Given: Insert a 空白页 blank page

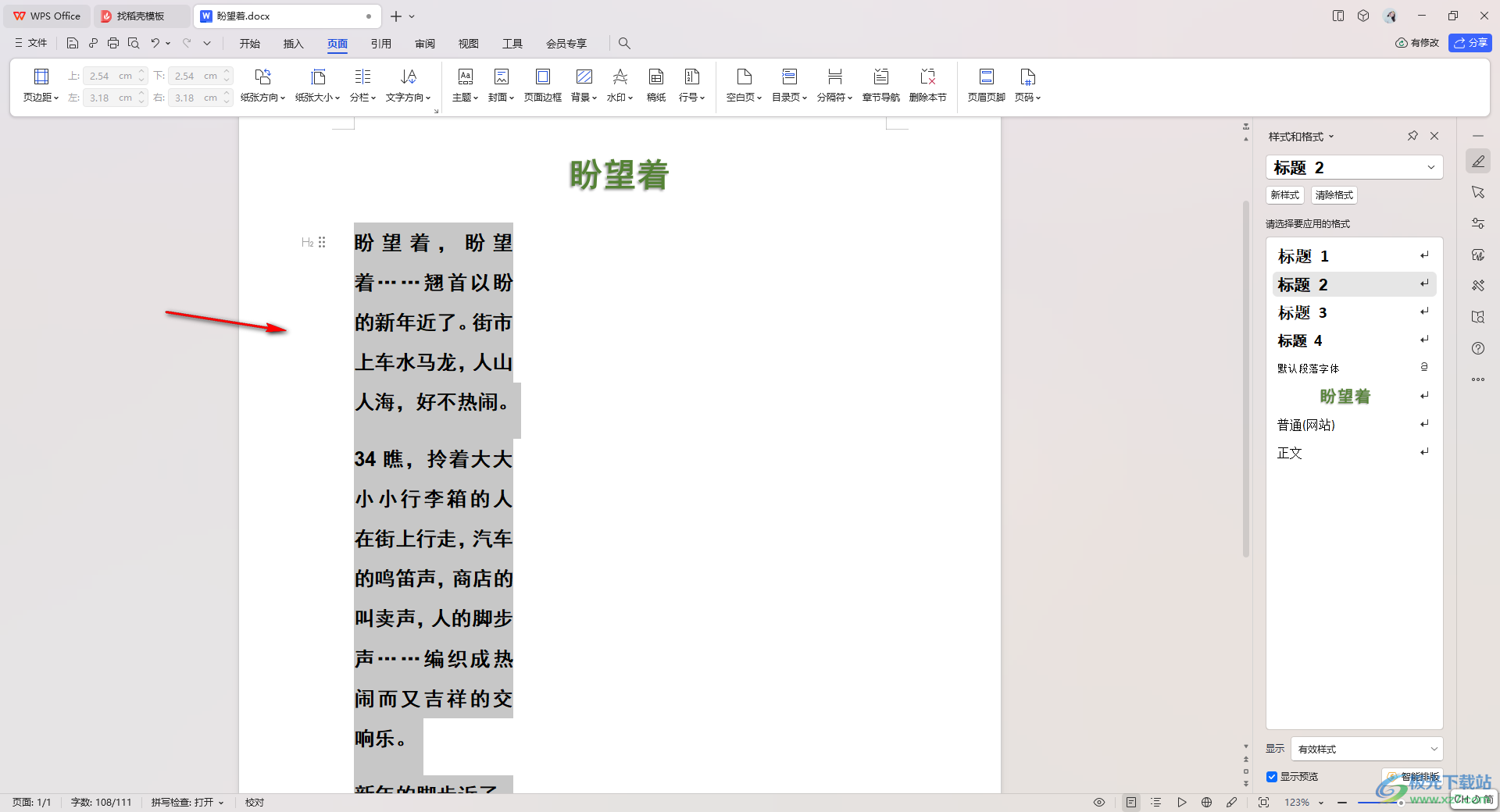Looking at the screenshot, I should pyautogui.click(x=744, y=85).
